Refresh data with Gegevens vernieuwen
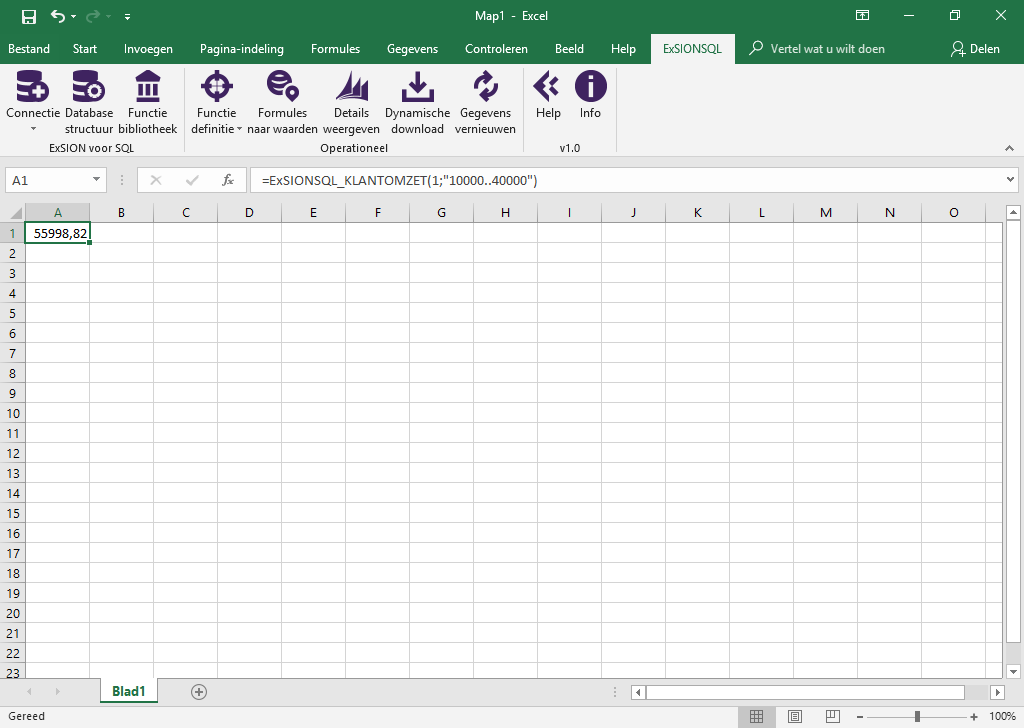The width and height of the screenshot is (1024, 728). click(x=485, y=102)
